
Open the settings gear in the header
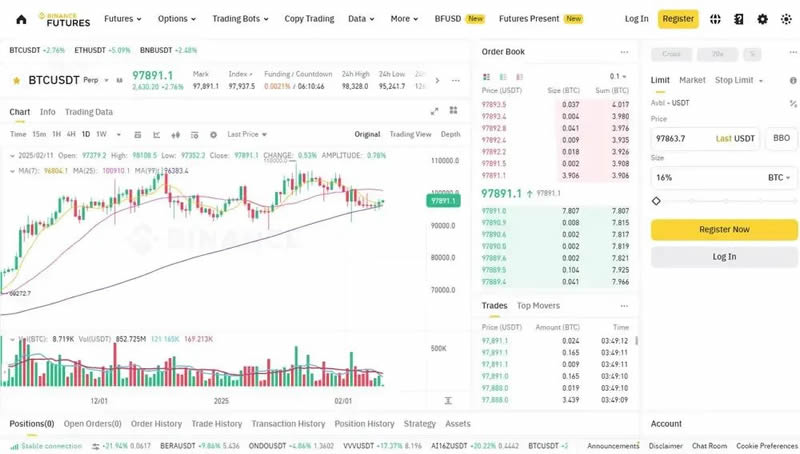762,19
